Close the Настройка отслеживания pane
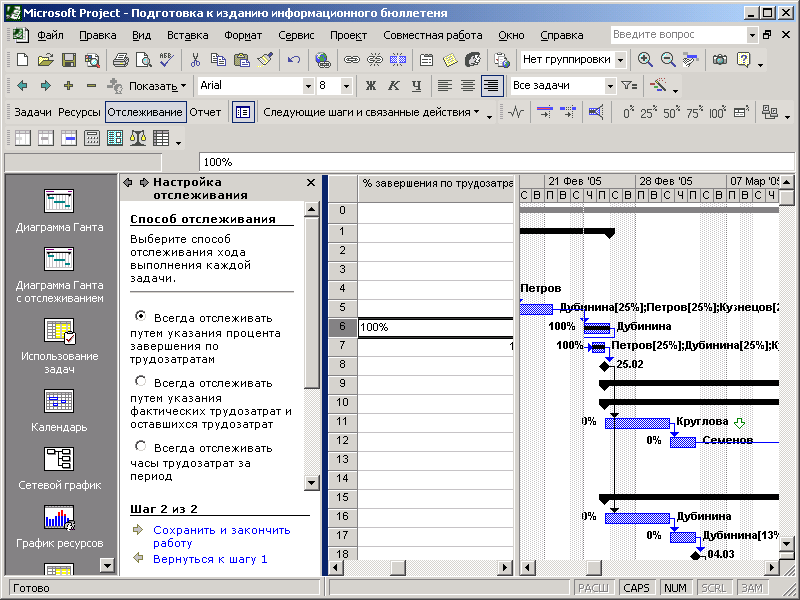The image size is (800, 600). (311, 183)
